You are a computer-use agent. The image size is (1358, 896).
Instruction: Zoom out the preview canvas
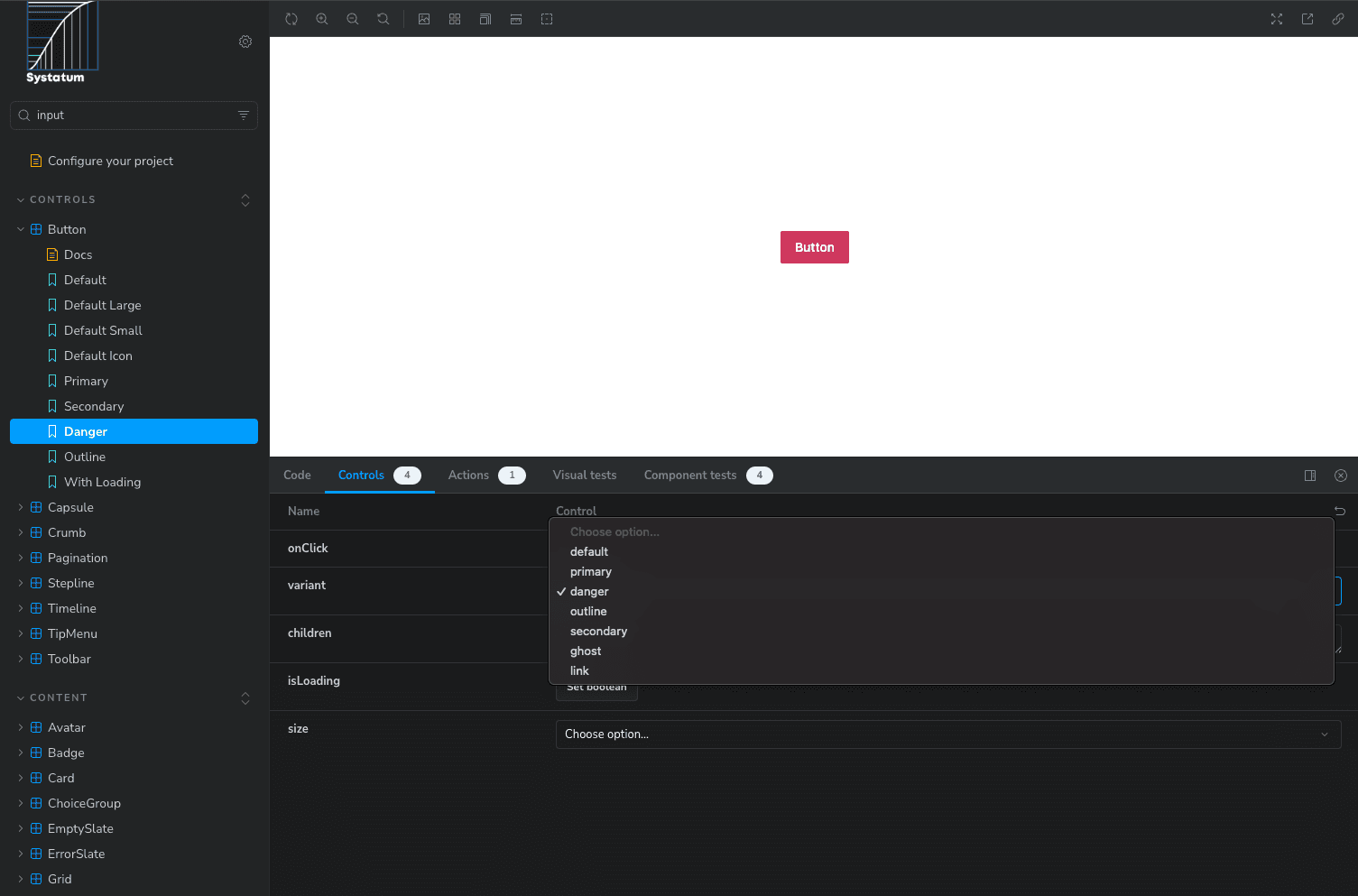[353, 19]
